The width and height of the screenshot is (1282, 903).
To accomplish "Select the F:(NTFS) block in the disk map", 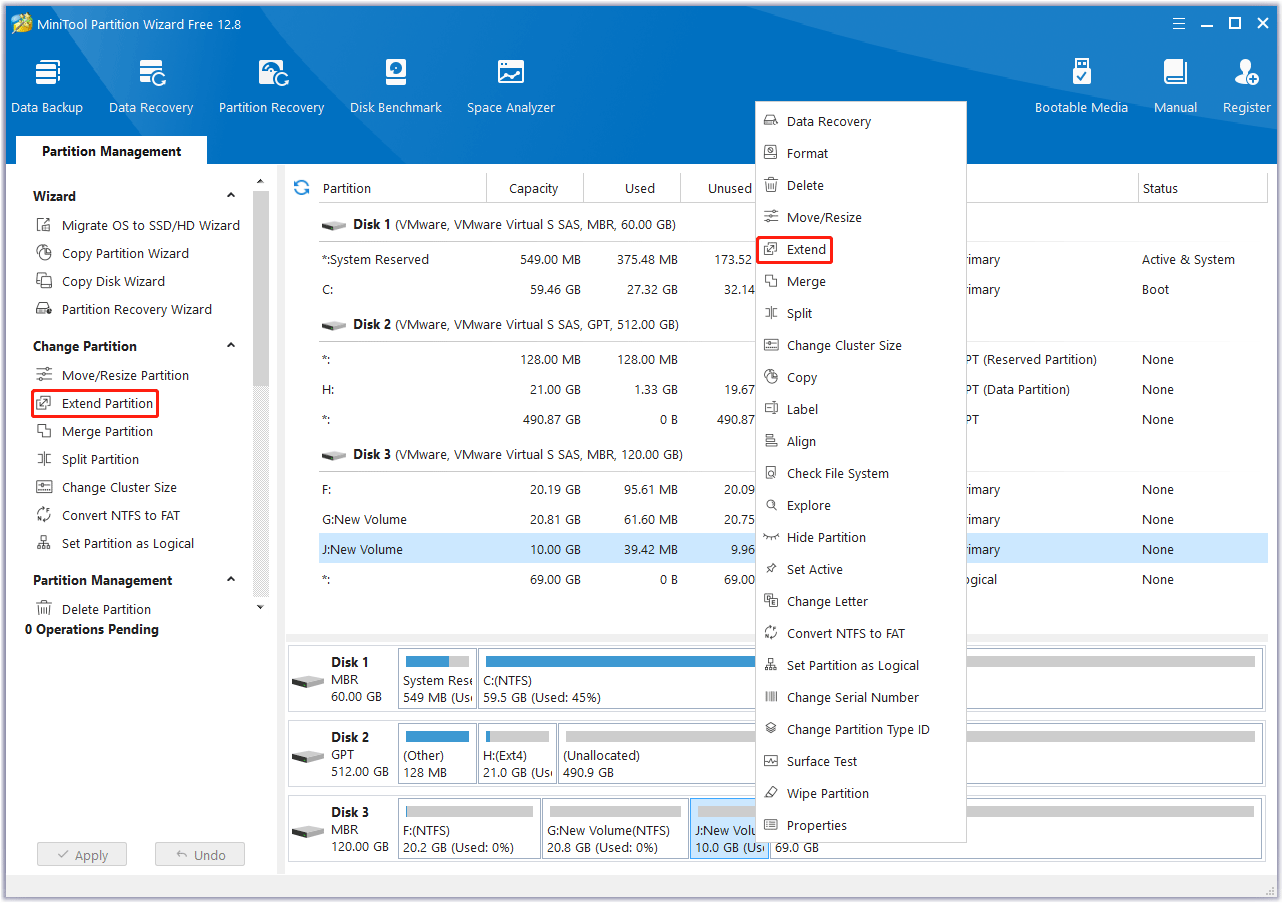I will [469, 829].
